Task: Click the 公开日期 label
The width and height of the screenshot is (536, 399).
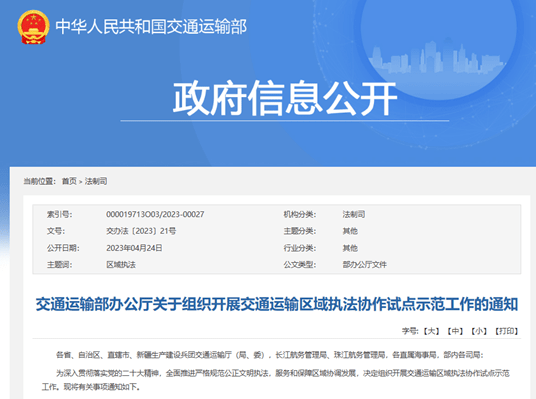Action: pos(63,248)
